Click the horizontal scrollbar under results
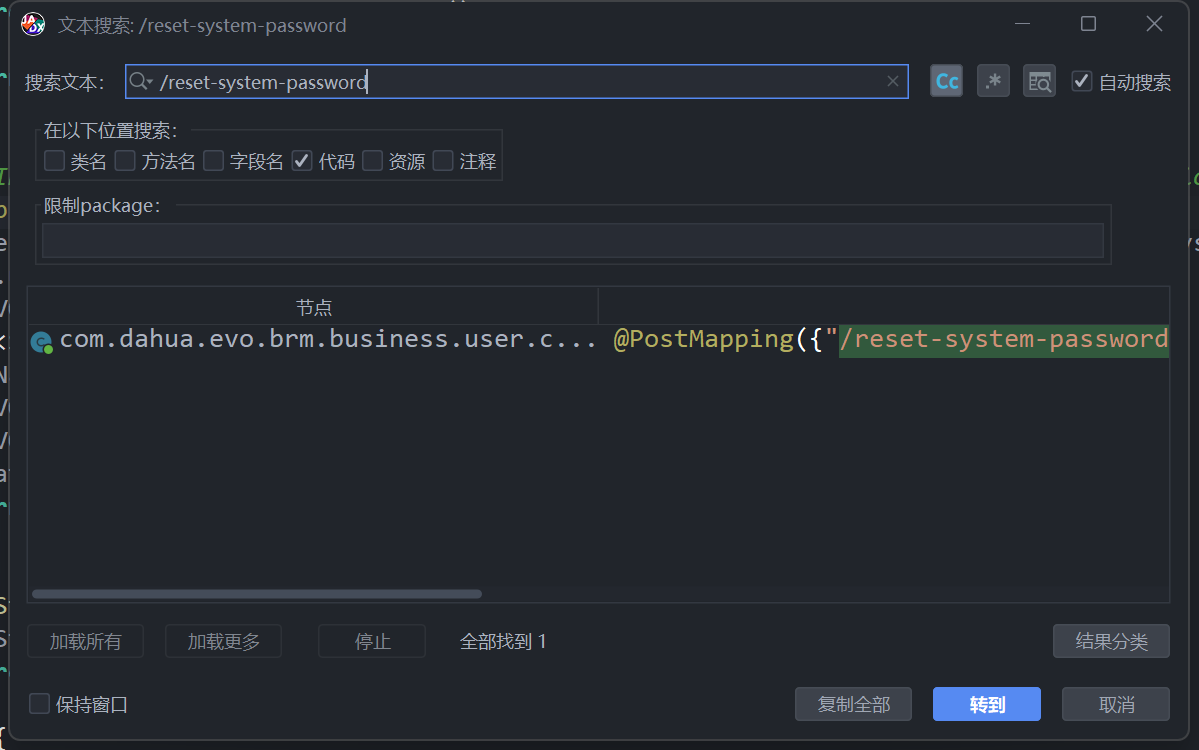 coord(257,594)
